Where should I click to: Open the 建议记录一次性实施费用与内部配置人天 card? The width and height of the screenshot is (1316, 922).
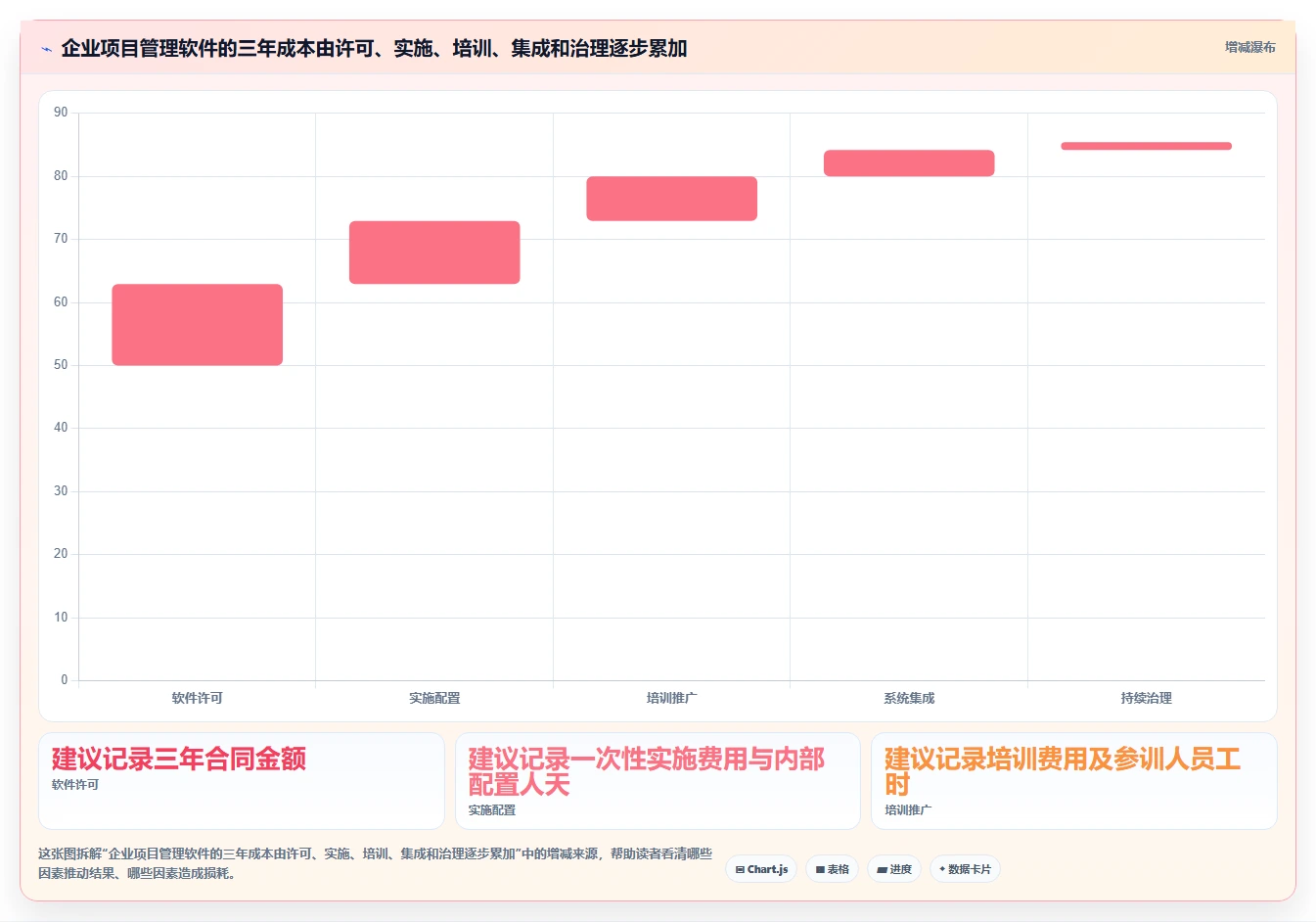(x=658, y=781)
